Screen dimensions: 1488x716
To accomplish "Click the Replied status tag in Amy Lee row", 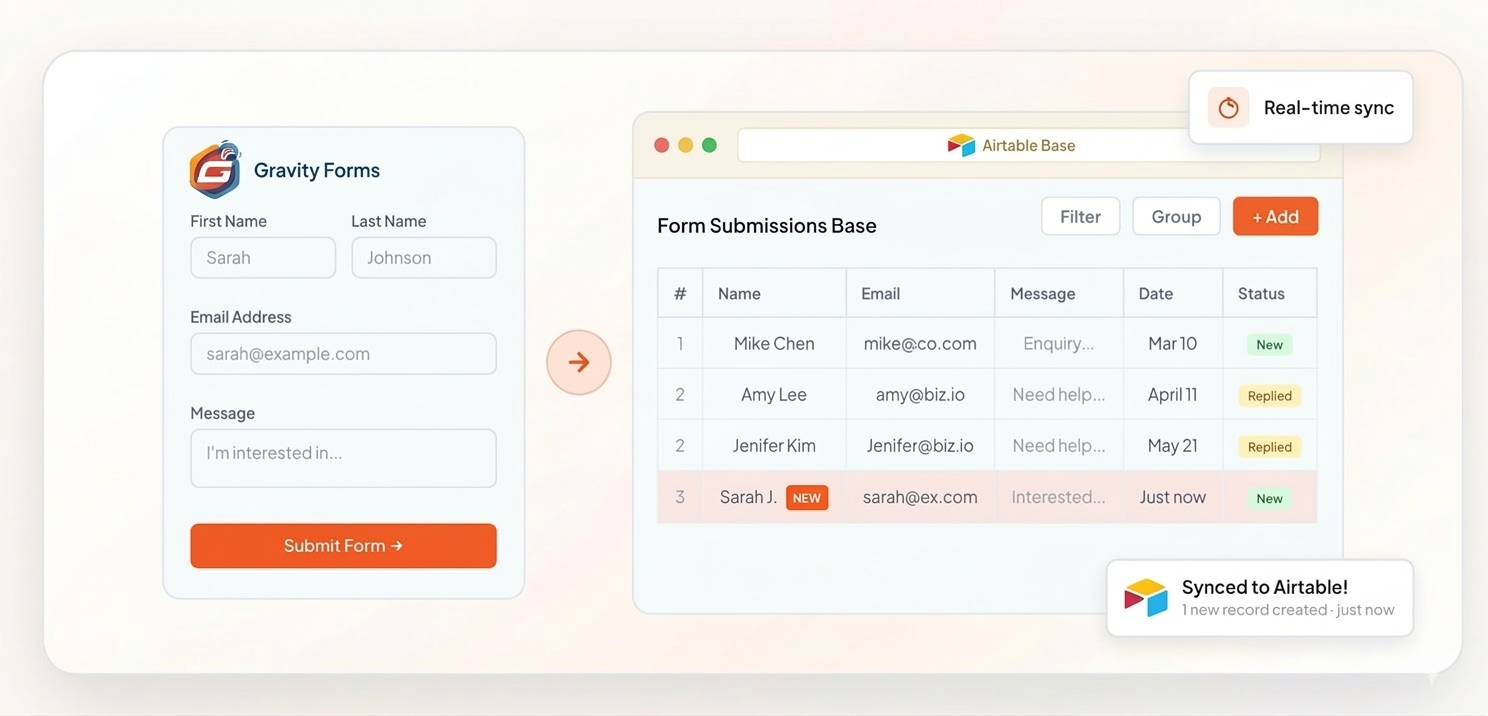I will click(x=1270, y=396).
